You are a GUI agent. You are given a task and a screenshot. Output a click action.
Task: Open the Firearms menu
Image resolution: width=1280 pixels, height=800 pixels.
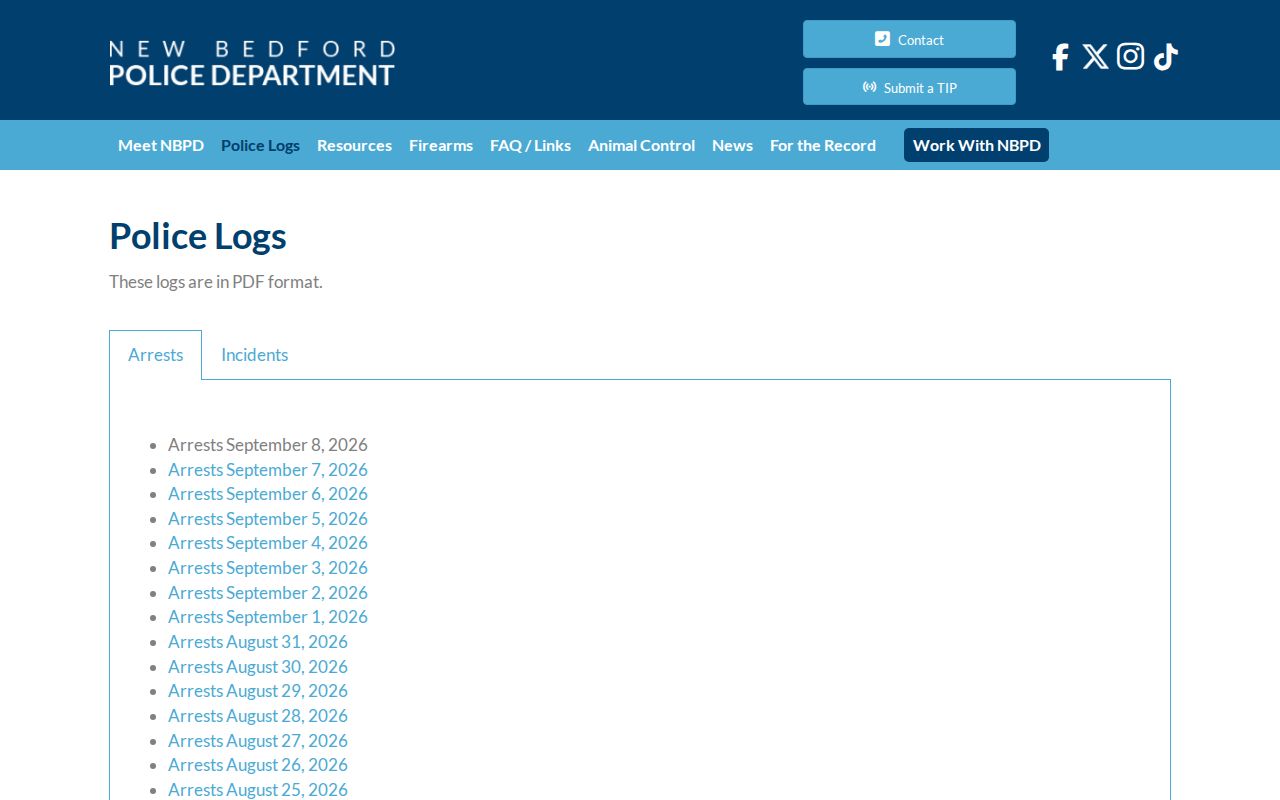point(441,145)
